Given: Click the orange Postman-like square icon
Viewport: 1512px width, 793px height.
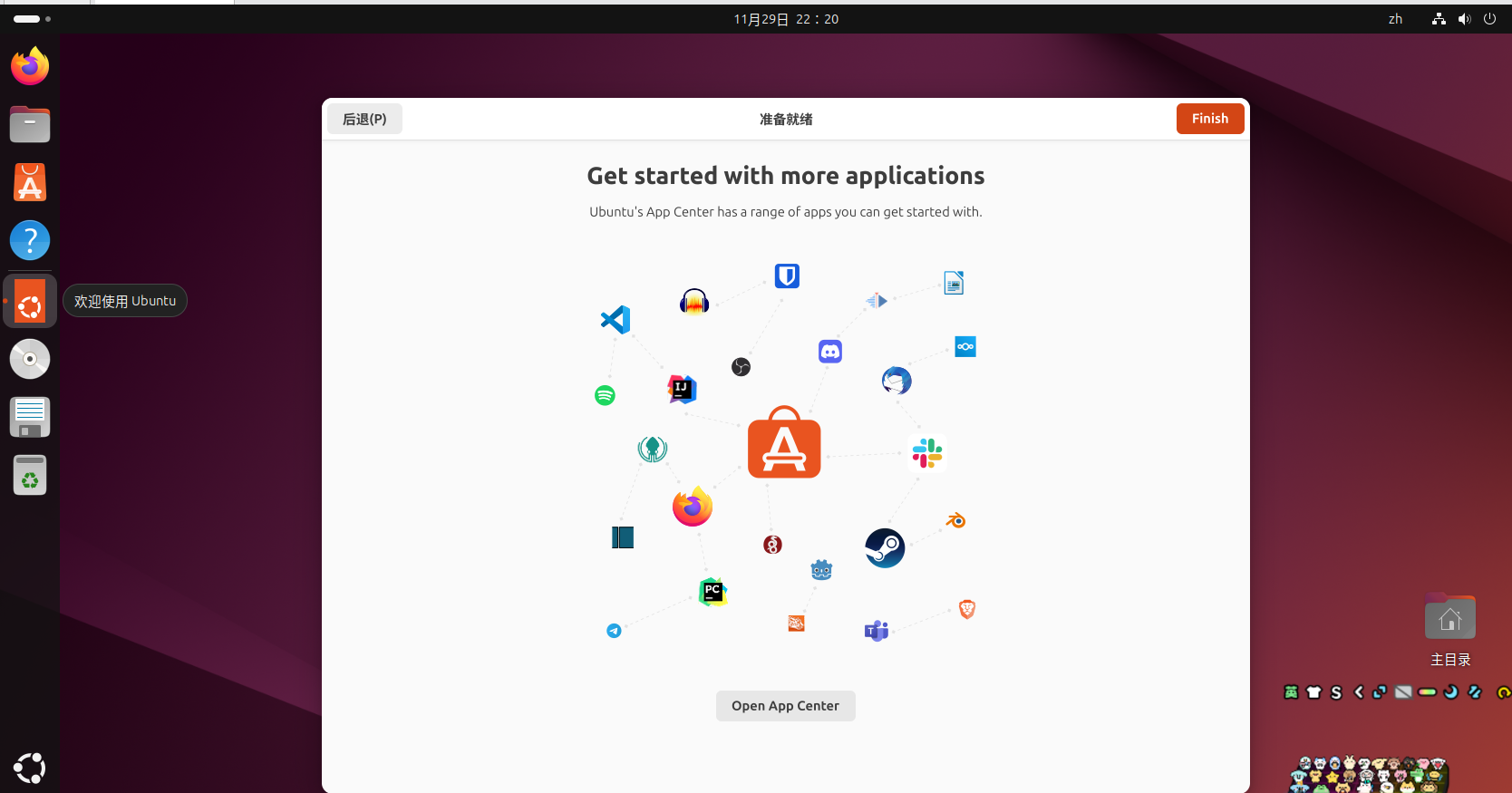Looking at the screenshot, I should (x=796, y=623).
